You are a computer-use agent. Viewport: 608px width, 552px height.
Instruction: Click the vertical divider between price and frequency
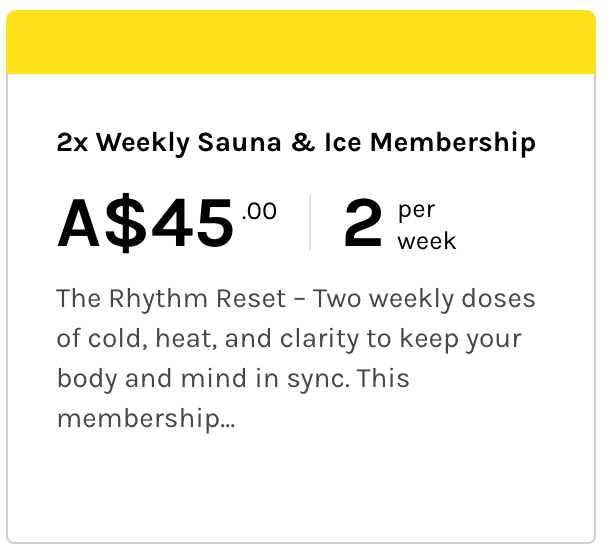coord(310,222)
